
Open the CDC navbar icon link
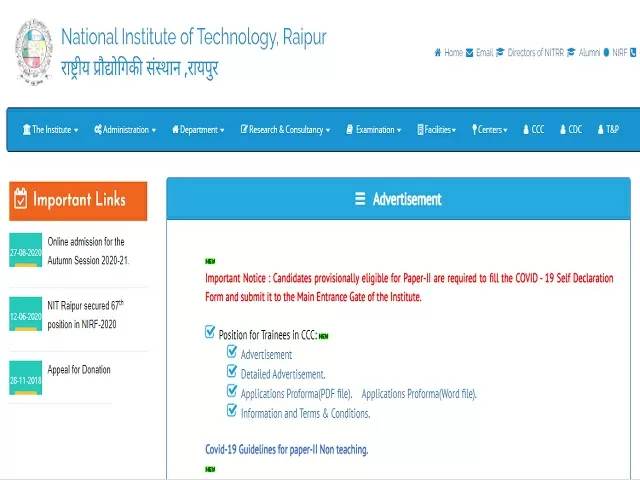click(x=562, y=130)
